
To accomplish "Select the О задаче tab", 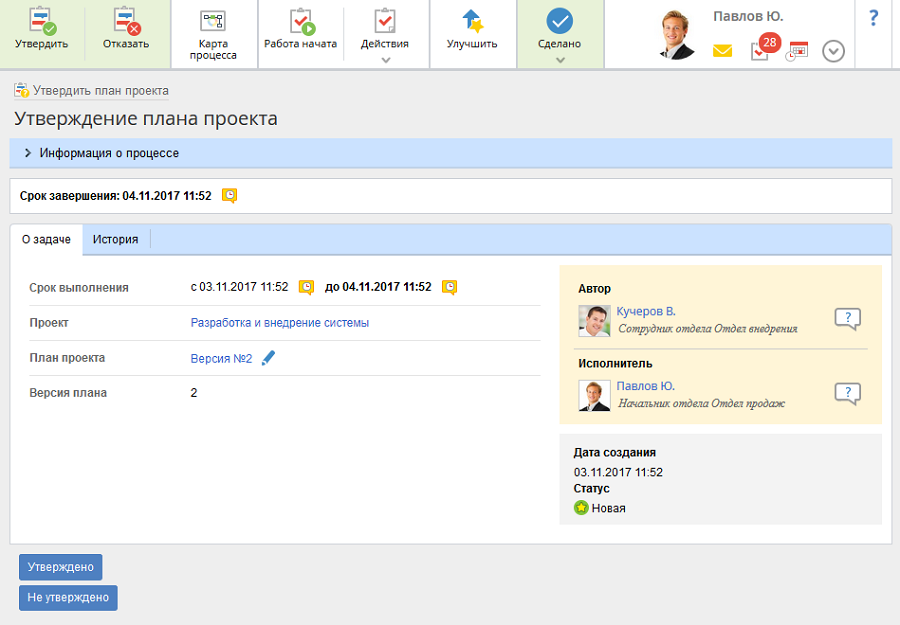I will pyautogui.click(x=46, y=240).
